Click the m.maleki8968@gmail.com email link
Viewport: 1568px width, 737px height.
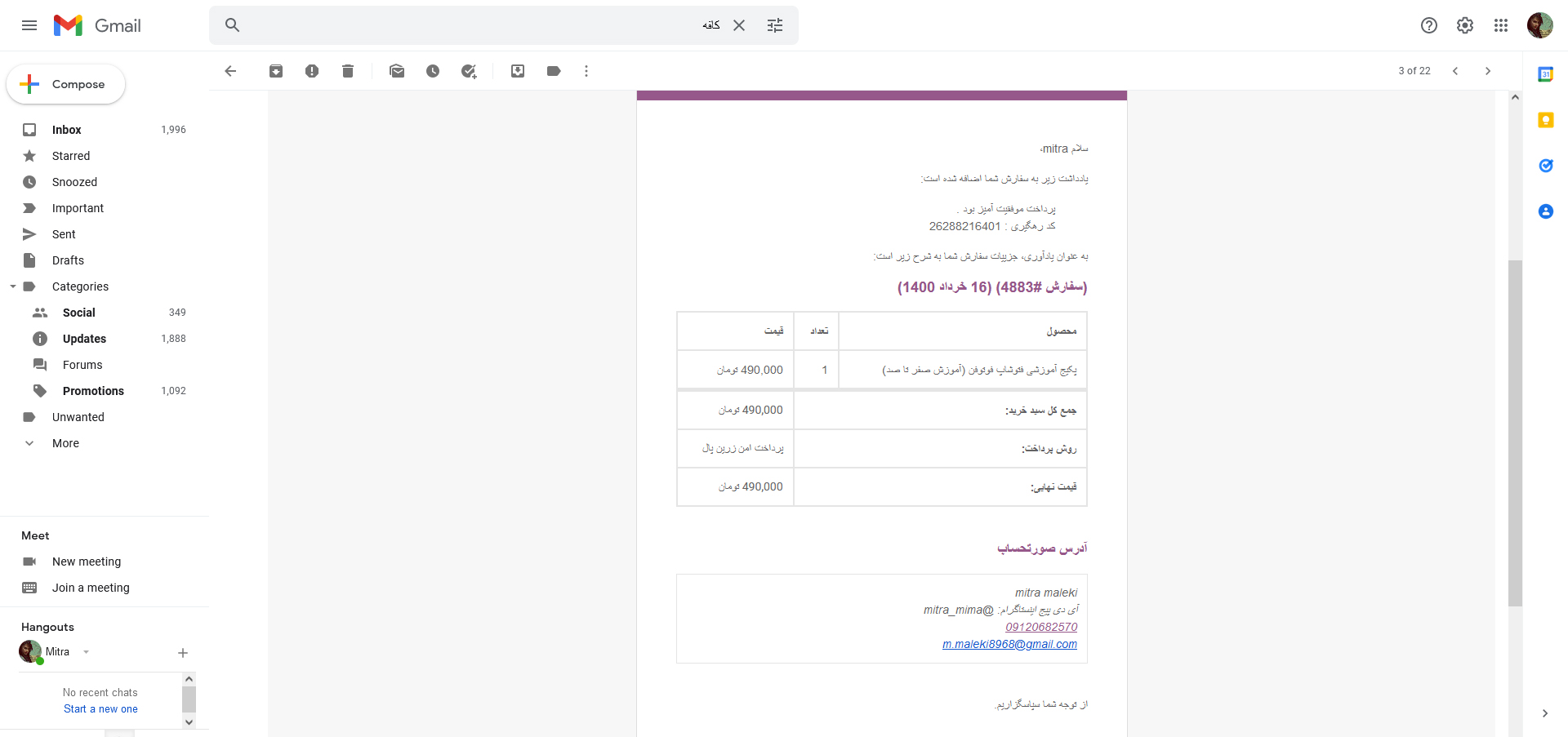coord(1009,645)
